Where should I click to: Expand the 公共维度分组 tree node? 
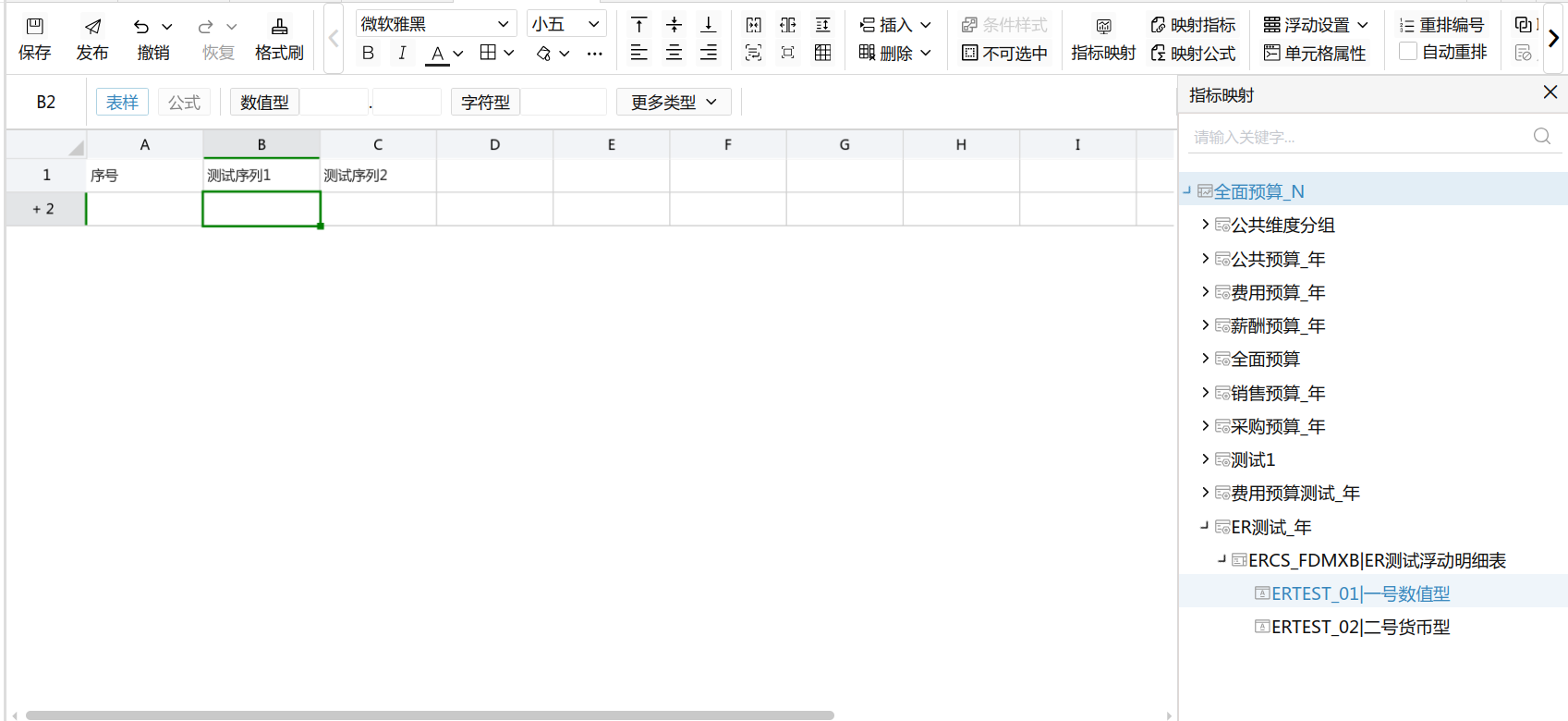click(x=1205, y=225)
